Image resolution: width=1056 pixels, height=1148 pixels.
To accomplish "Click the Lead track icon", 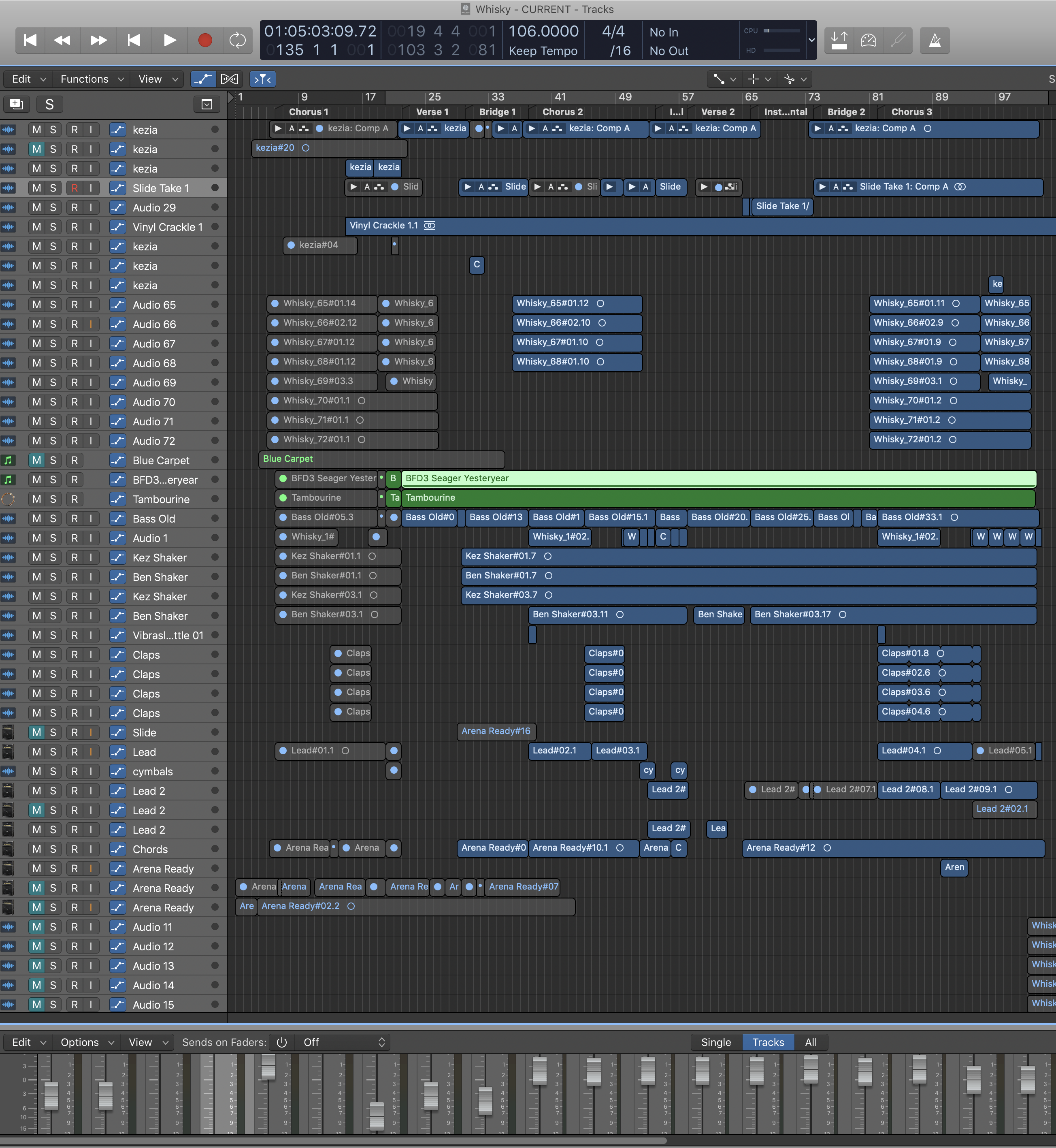I will [8, 752].
